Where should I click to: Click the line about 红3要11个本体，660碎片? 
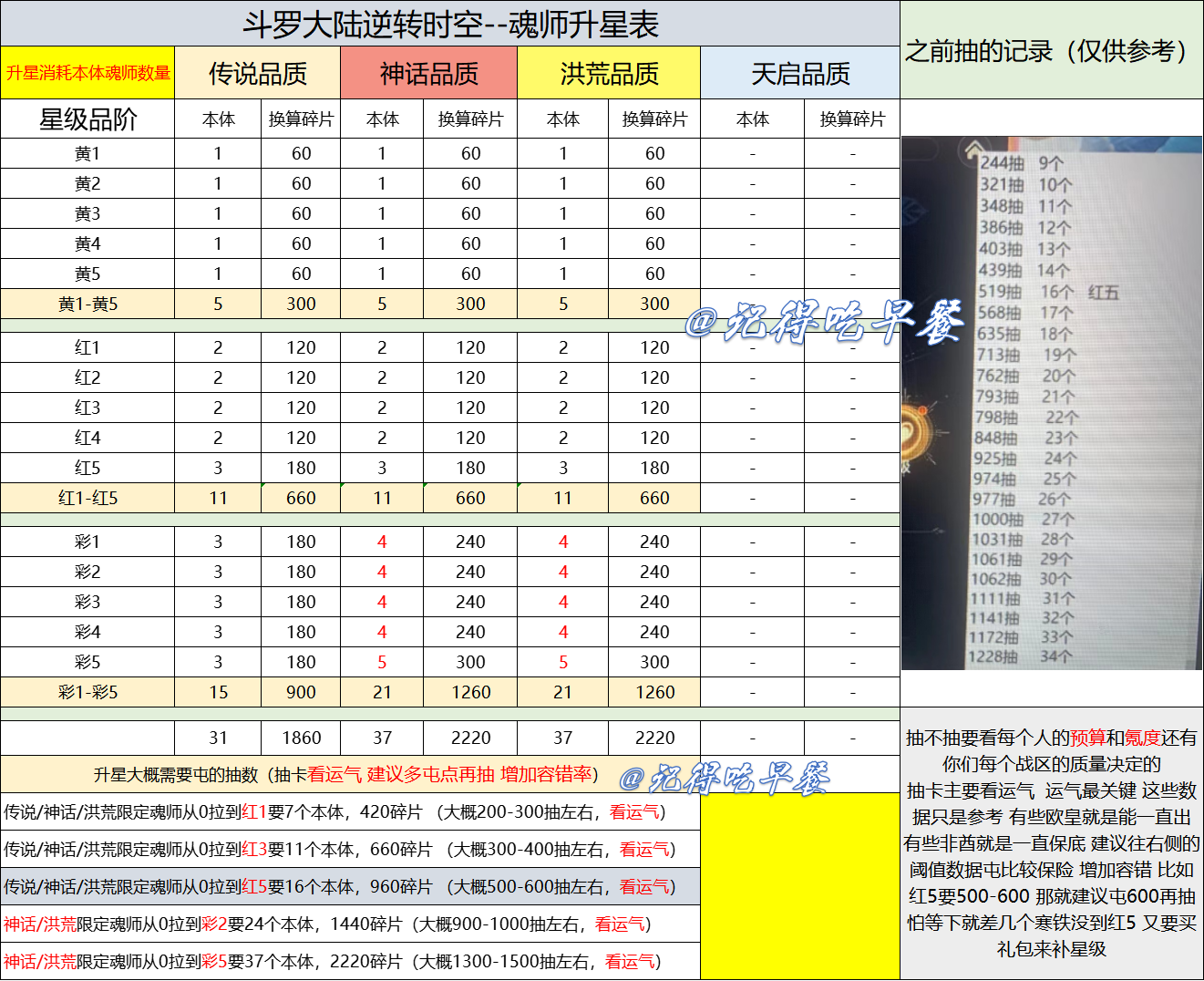click(x=350, y=849)
